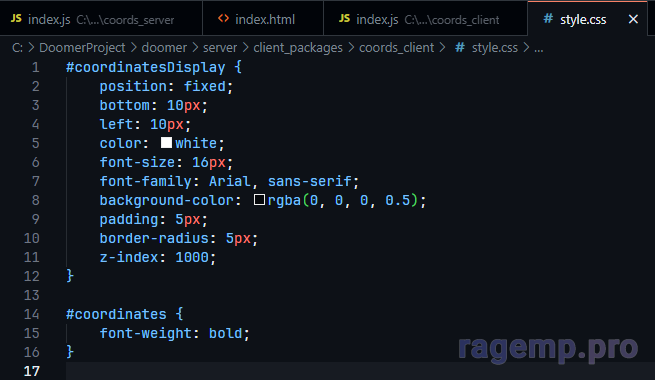Viewport: 655px width, 380px height.
Task: Place cursor on empty line 17
Action: coord(359,371)
